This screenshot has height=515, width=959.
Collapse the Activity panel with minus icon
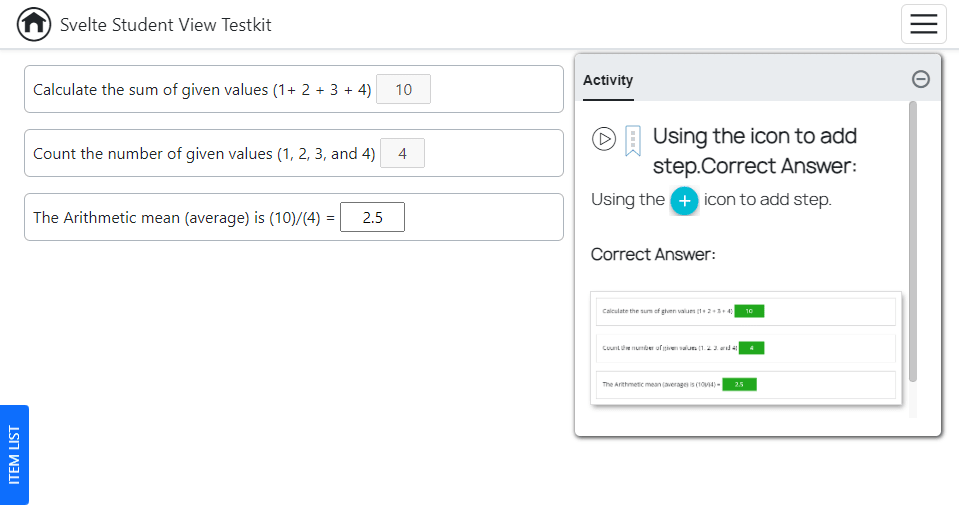[x=921, y=80]
